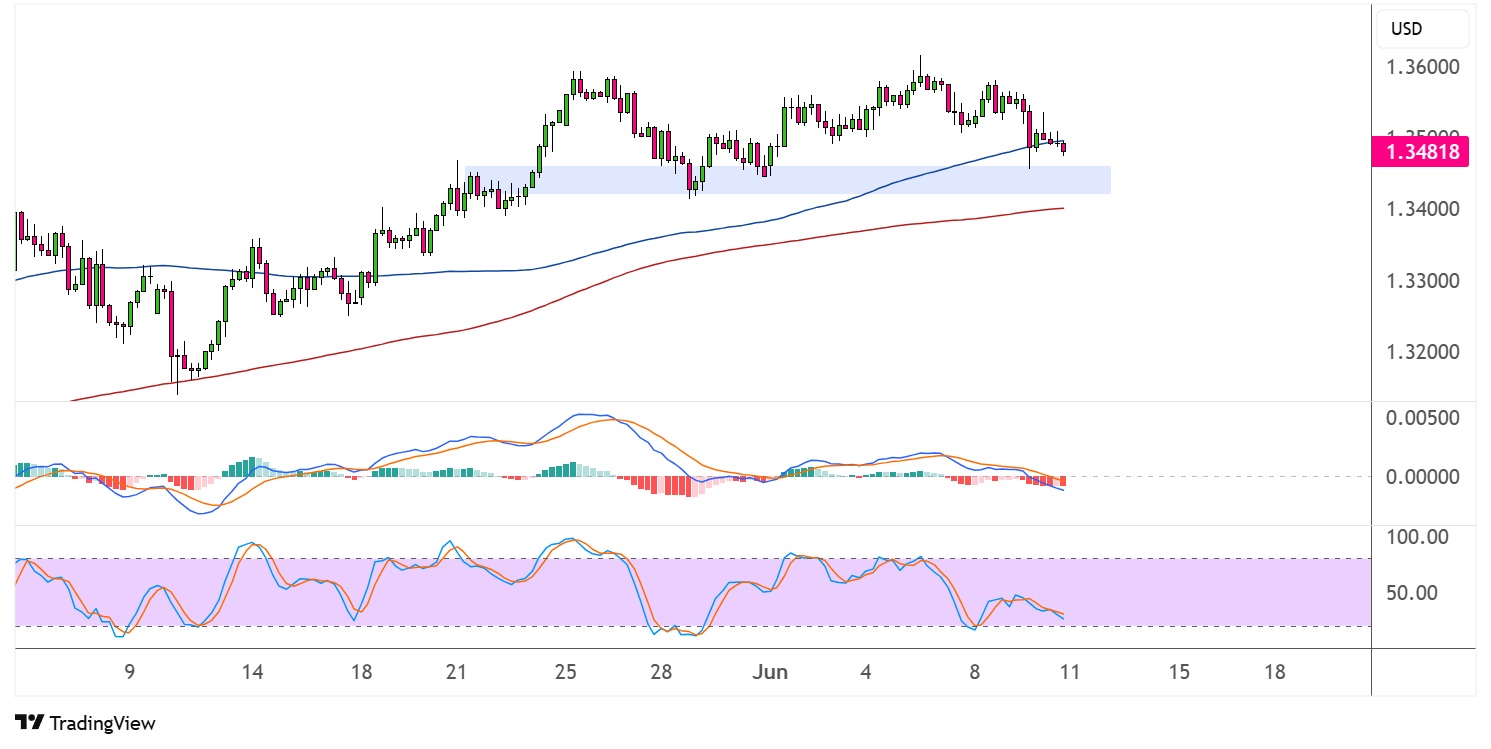Select the 1.36000 price axis label
Screen dimensions: 1491x749
click(x=1423, y=67)
